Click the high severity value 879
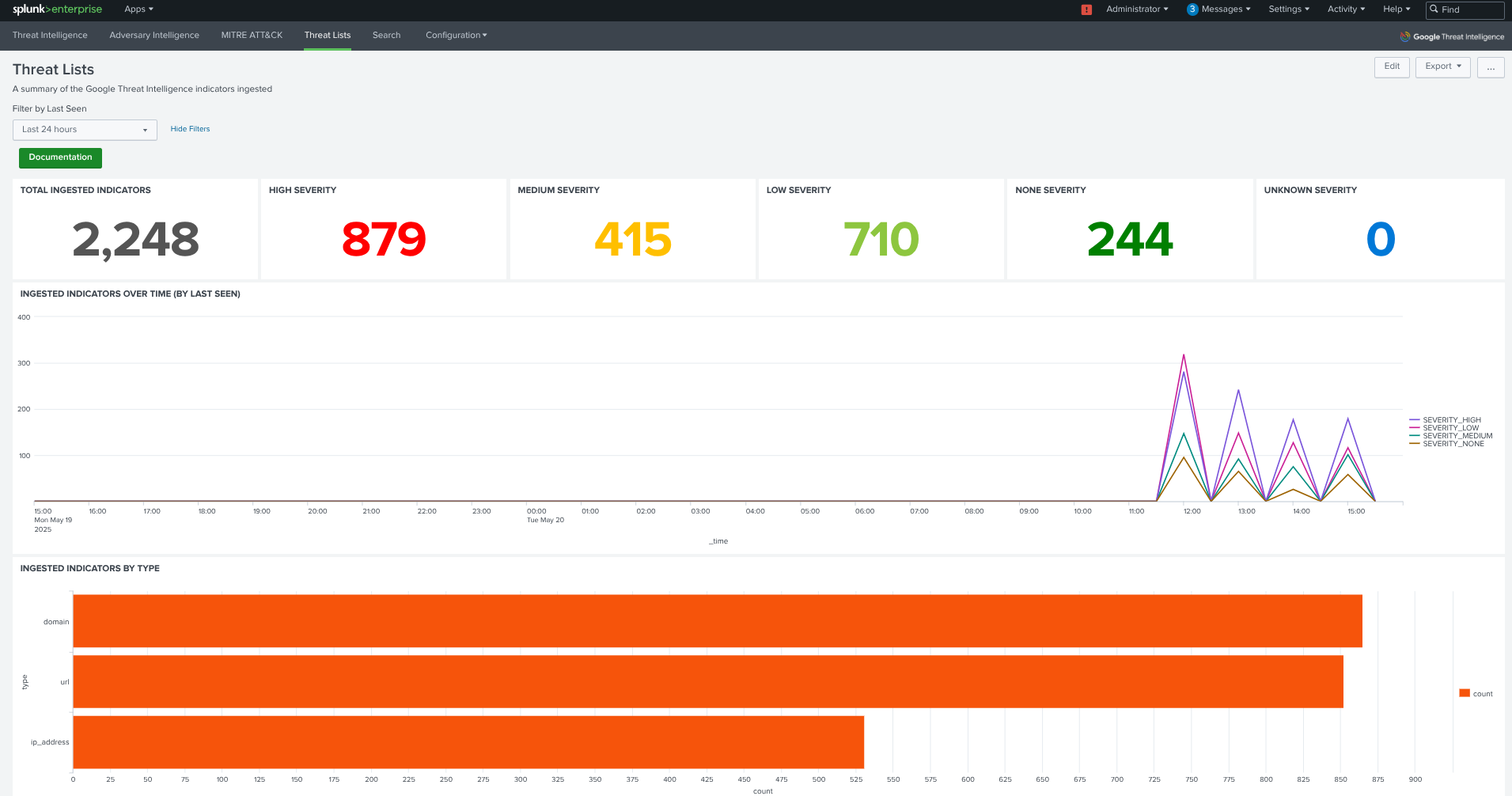The height and width of the screenshot is (796, 1512). [384, 240]
